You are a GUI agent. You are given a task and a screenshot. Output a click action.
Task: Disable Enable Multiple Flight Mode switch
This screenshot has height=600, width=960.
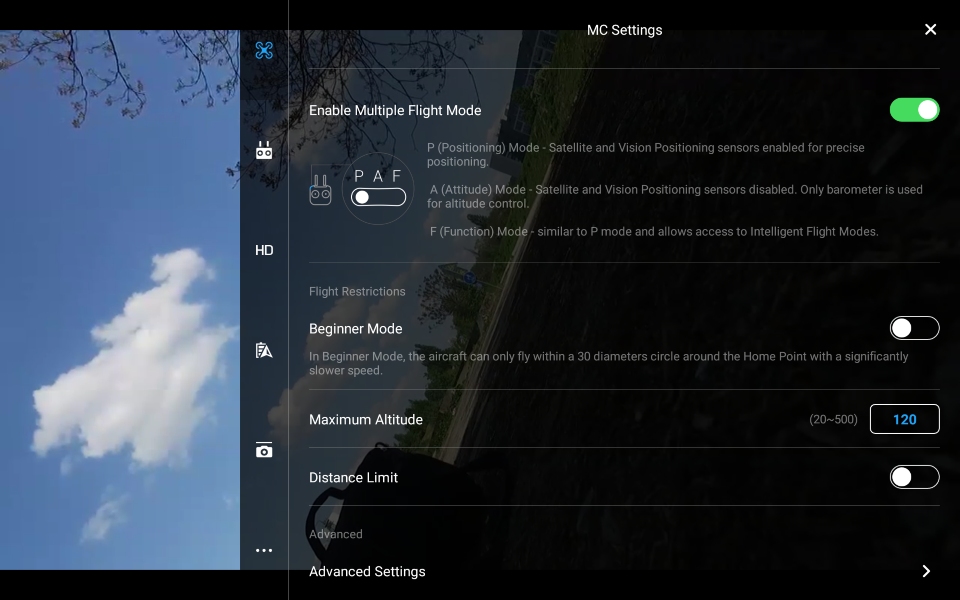point(914,110)
